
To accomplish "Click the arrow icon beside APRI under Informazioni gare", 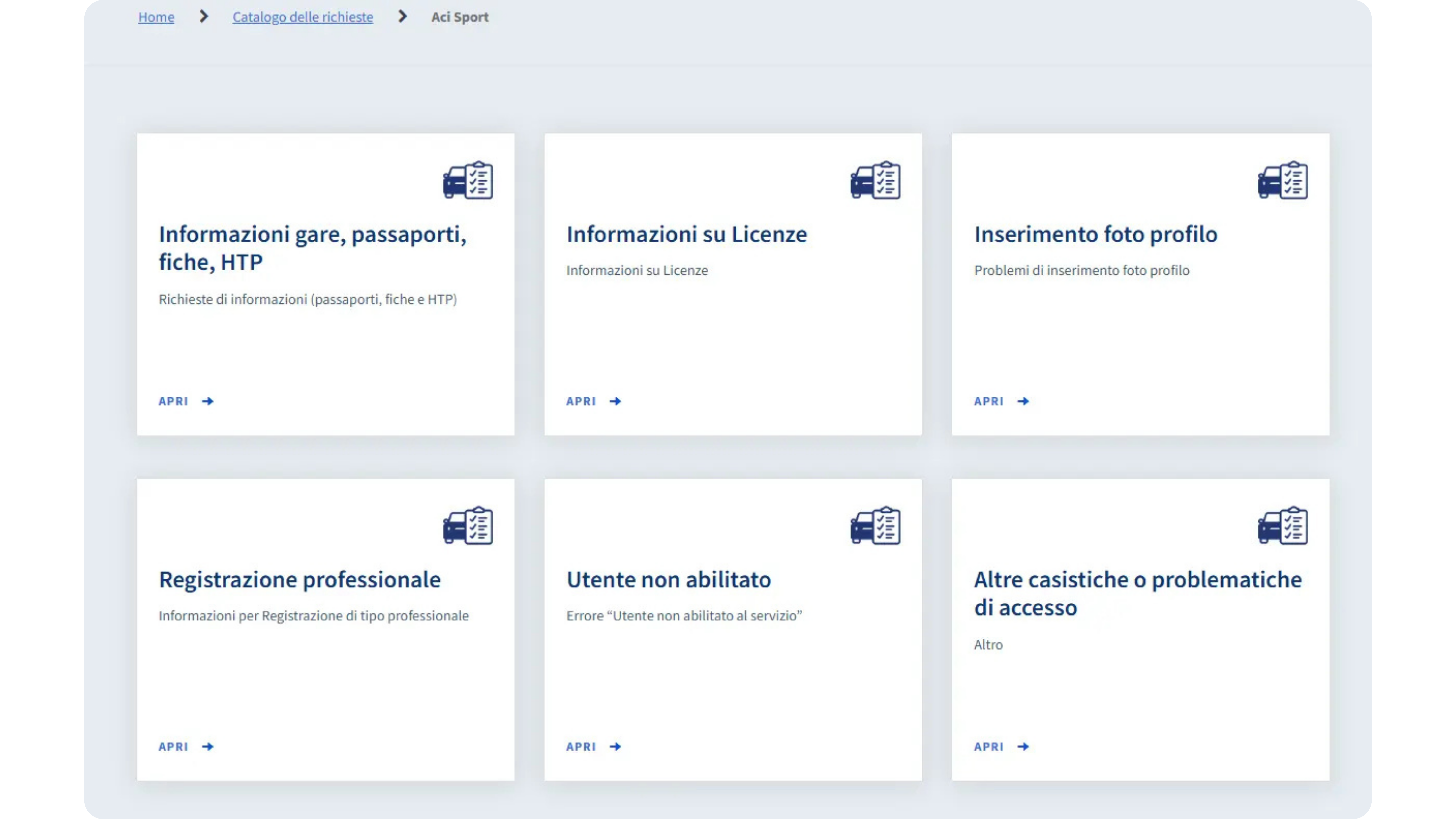I will (x=208, y=401).
